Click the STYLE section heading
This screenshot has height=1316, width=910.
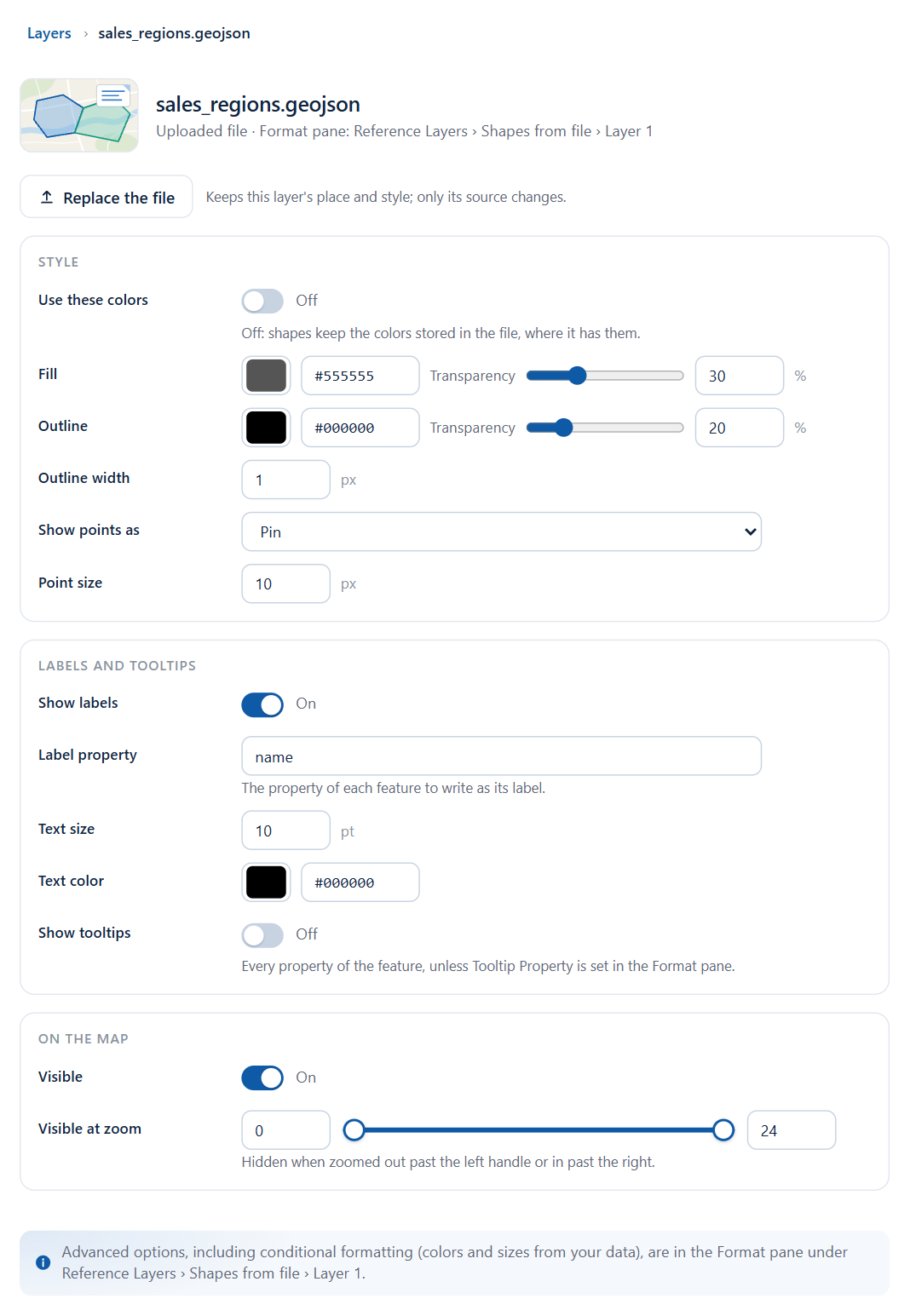(58, 262)
